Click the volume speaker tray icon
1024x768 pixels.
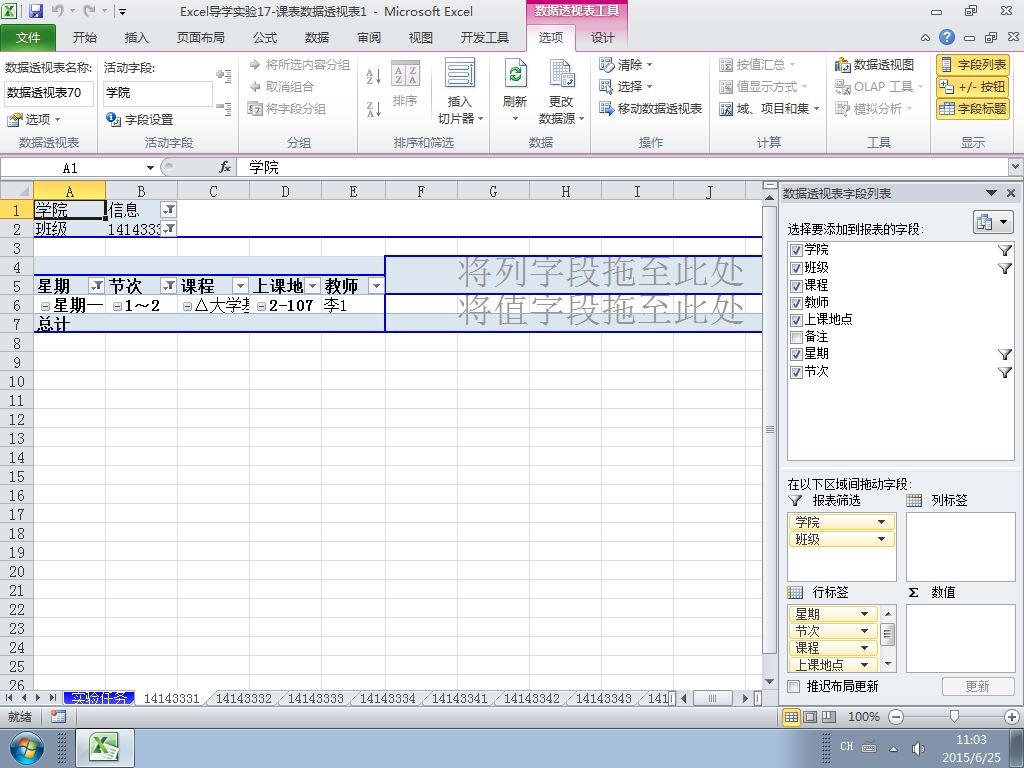919,748
